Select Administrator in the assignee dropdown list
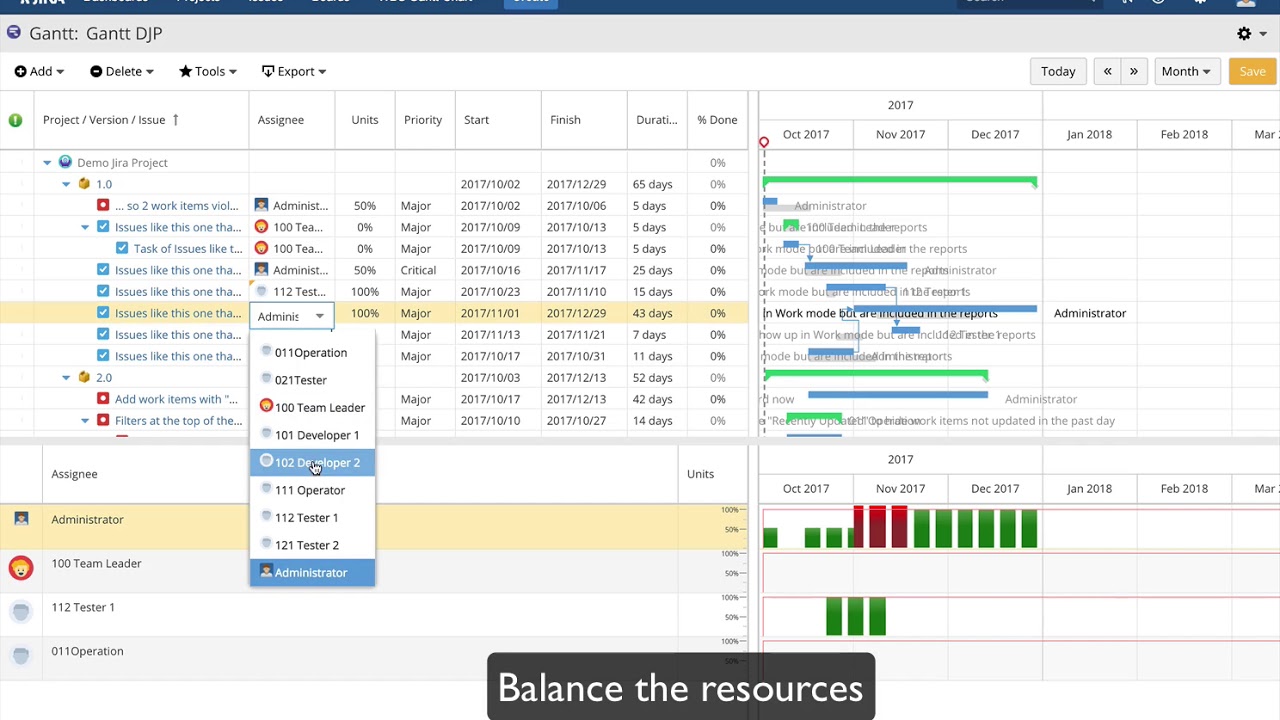1280x720 pixels. 312,572
